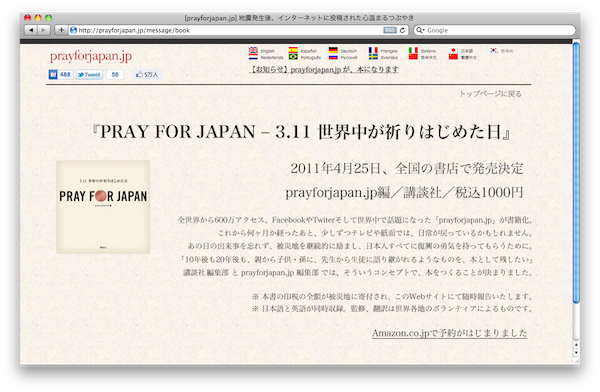Click the Russian flag for Русский

coord(333,57)
